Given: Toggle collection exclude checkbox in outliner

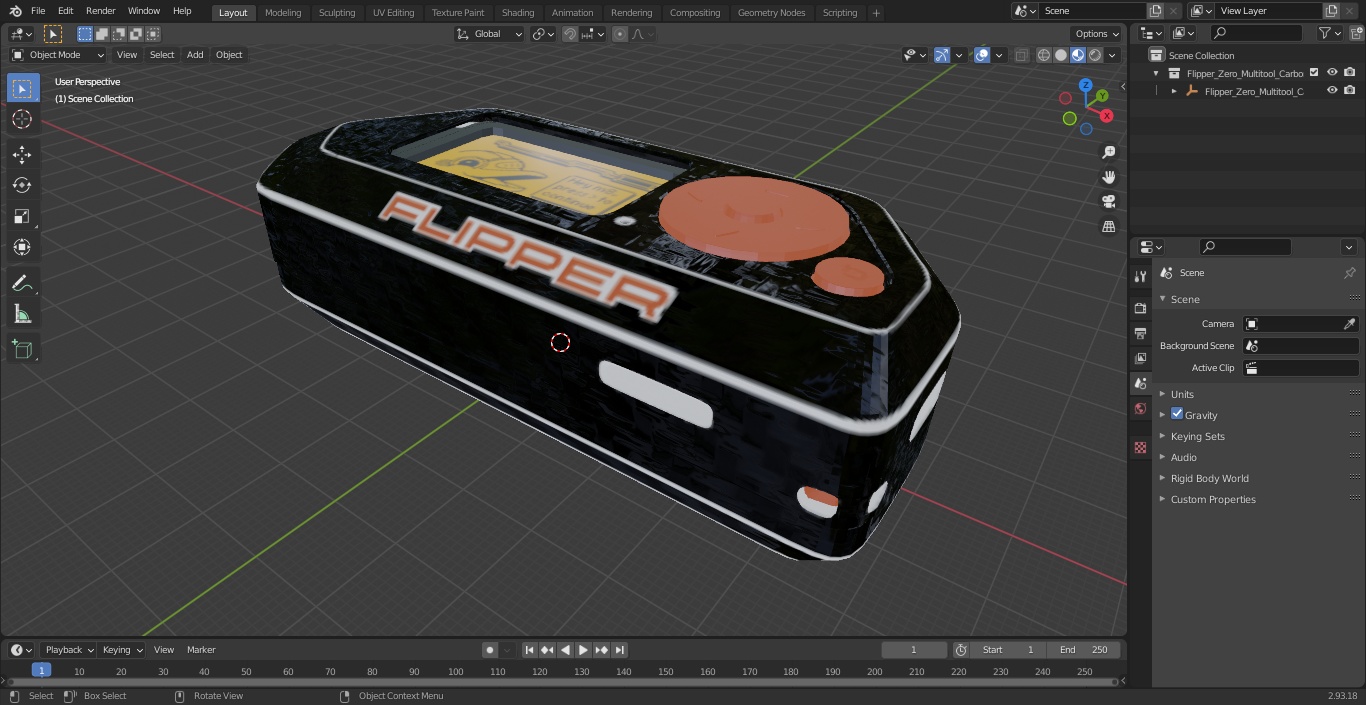Looking at the screenshot, I should (1314, 73).
